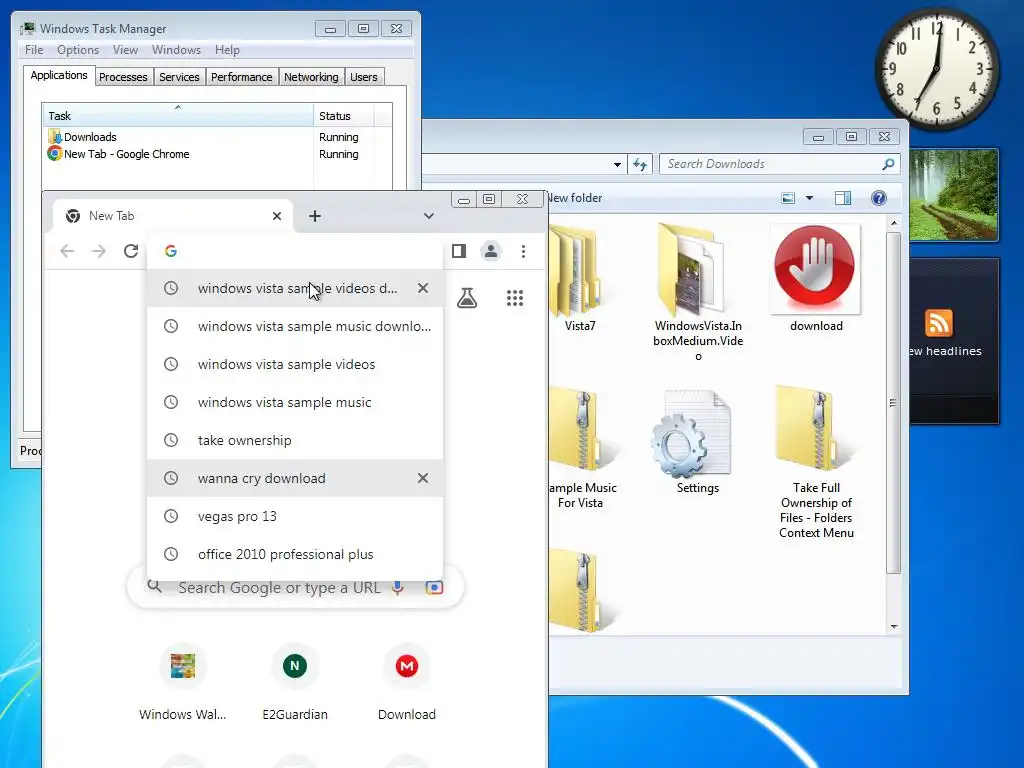Click the forest slideshow gadget picture
Image resolution: width=1024 pixels, height=768 pixels.
tap(954, 195)
